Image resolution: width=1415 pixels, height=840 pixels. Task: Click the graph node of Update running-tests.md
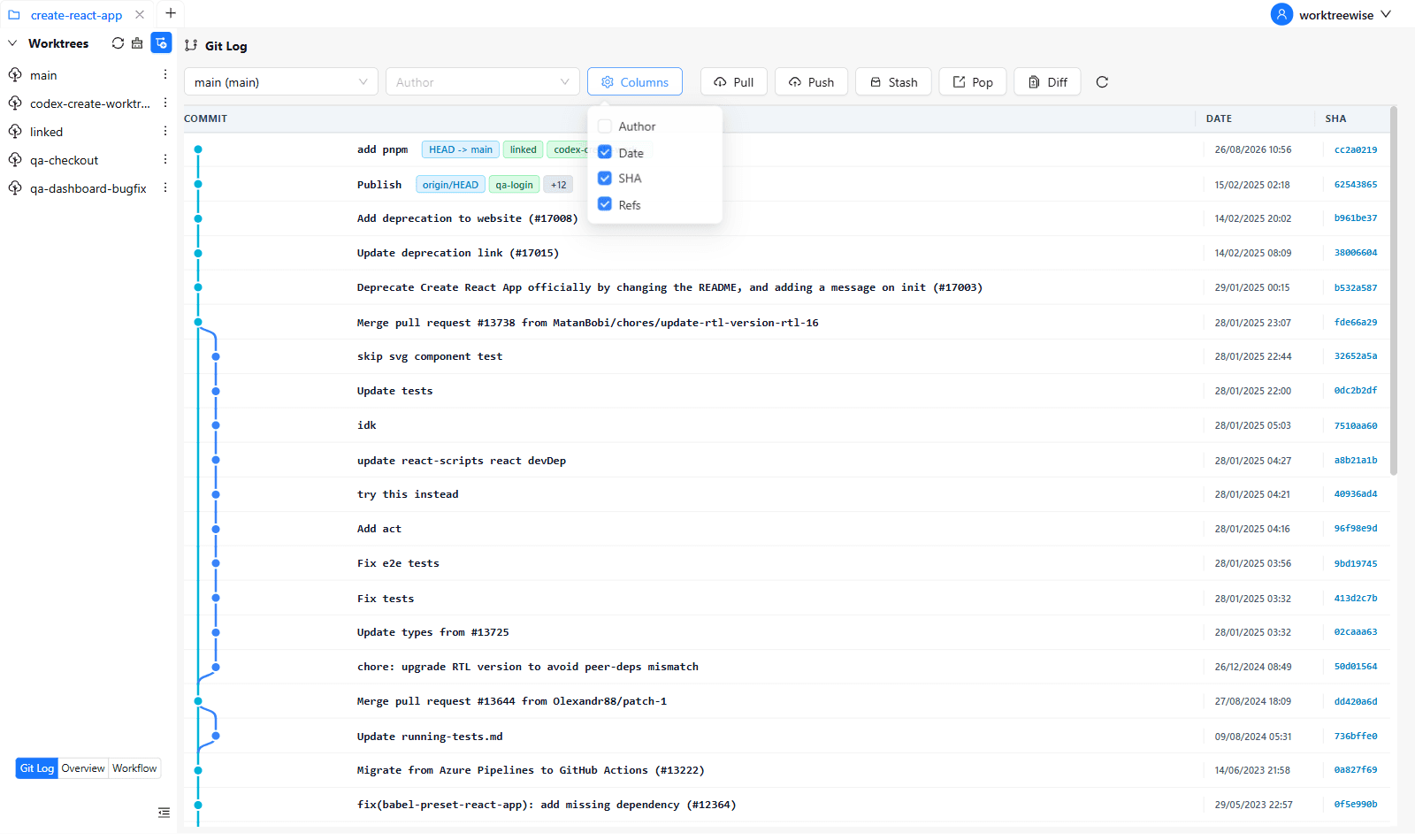click(216, 736)
